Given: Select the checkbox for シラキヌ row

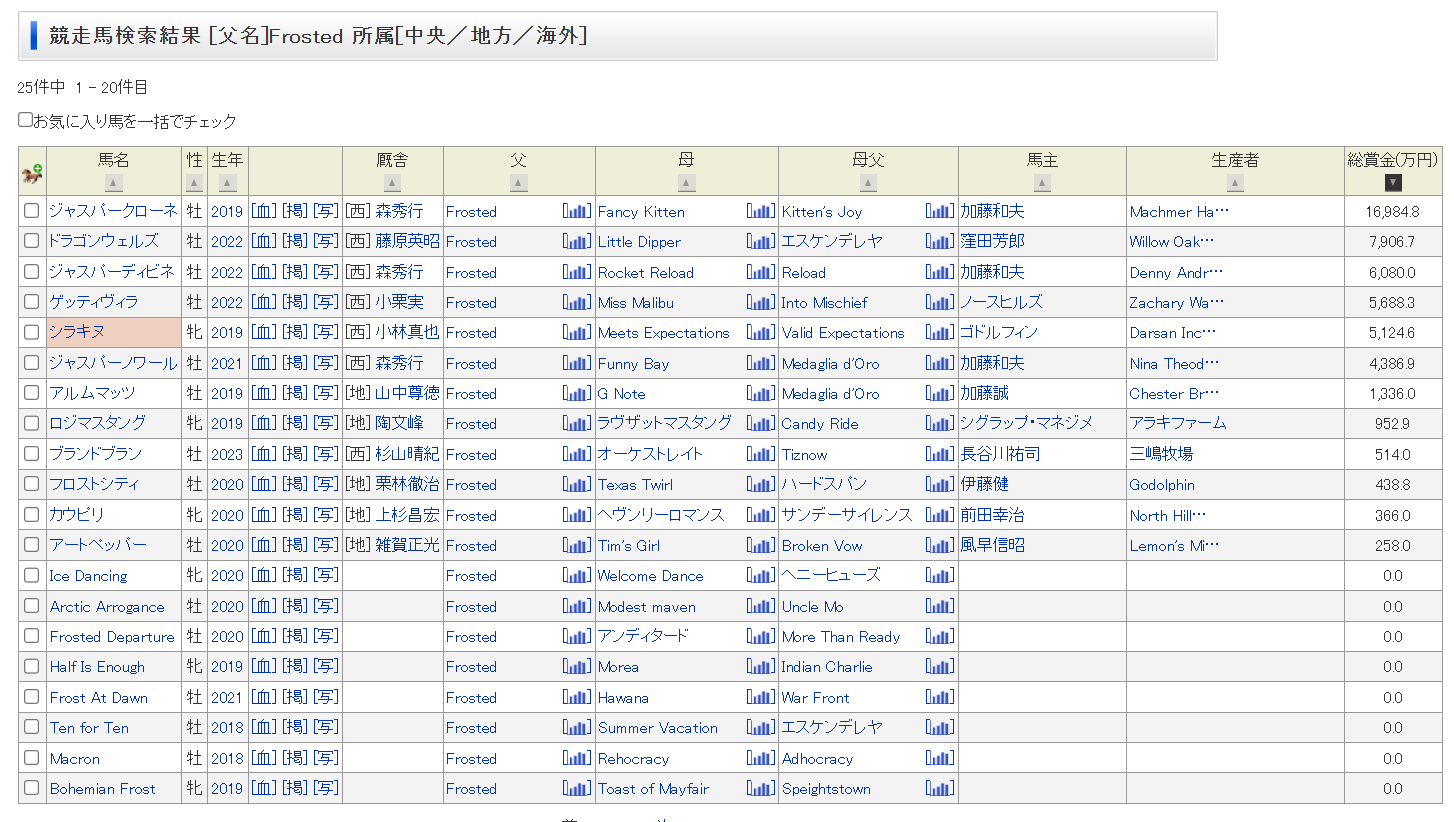Looking at the screenshot, I should 32,332.
